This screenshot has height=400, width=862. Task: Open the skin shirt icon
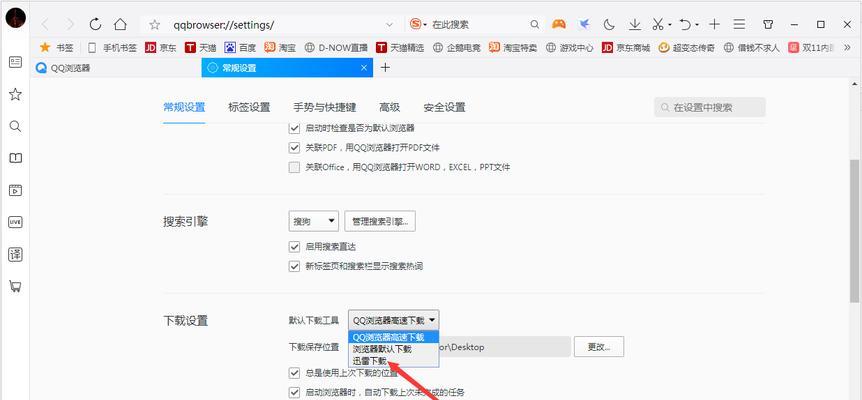pos(769,24)
